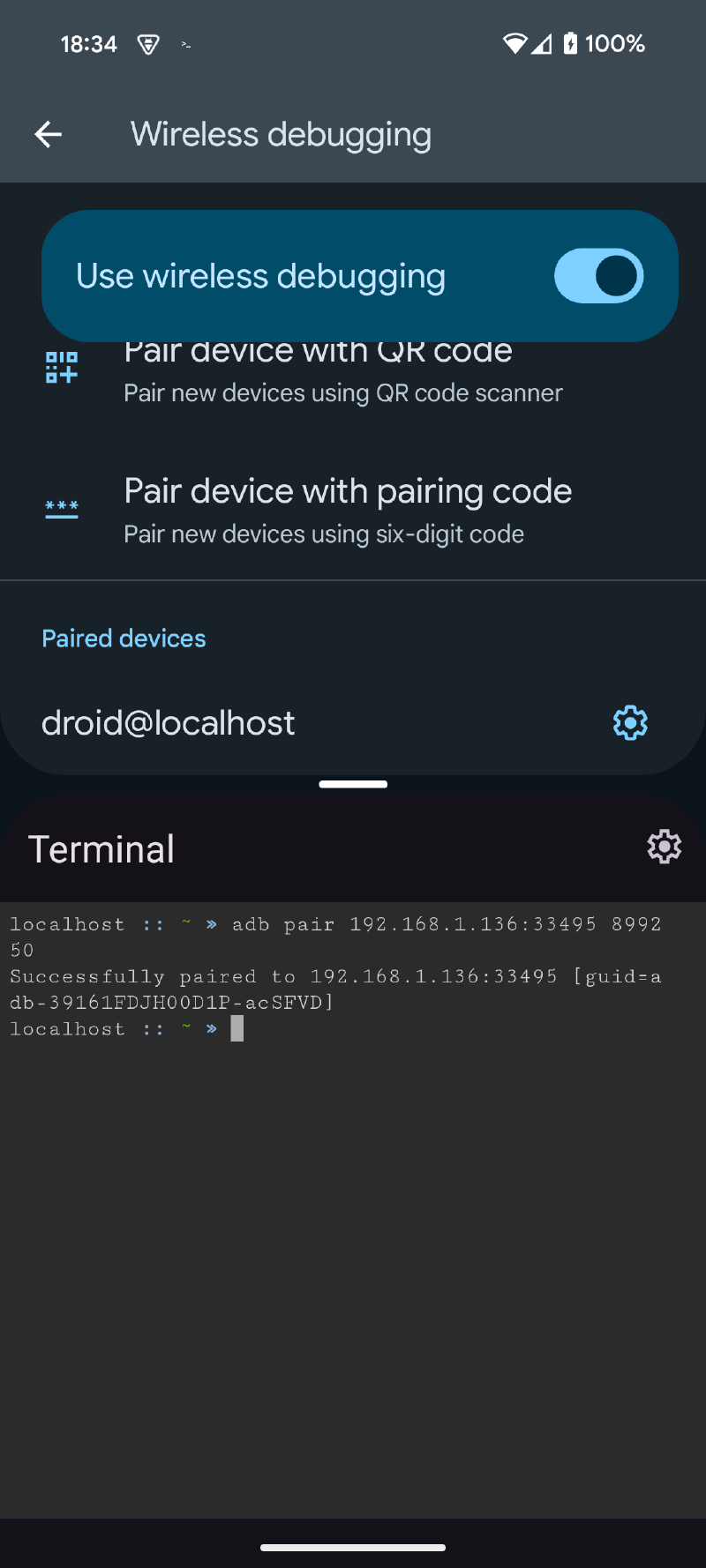Open settings gear for droid@localhost
This screenshot has height=1568, width=706.
click(x=630, y=723)
